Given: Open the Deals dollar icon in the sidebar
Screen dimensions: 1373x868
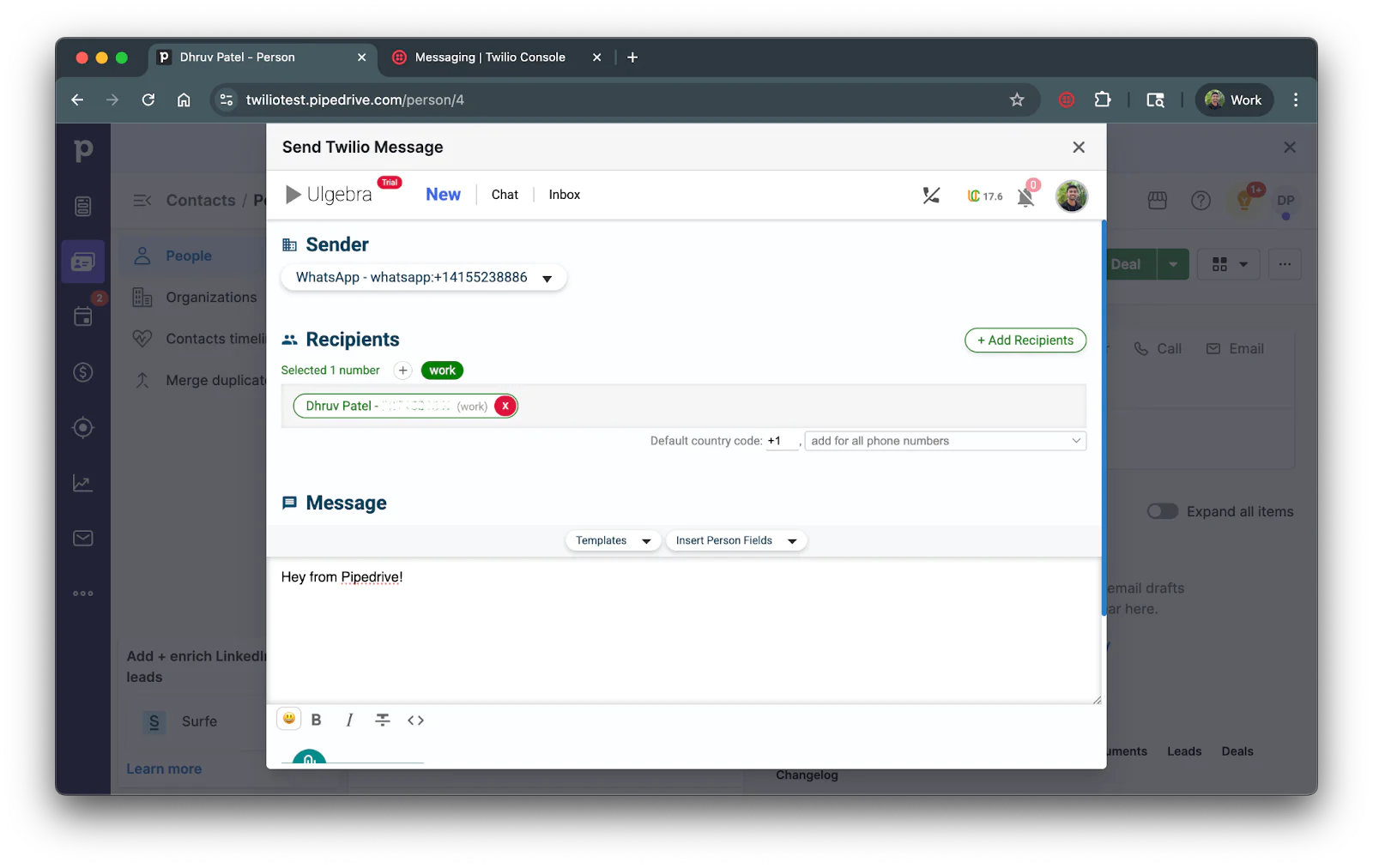Looking at the screenshot, I should [82, 372].
